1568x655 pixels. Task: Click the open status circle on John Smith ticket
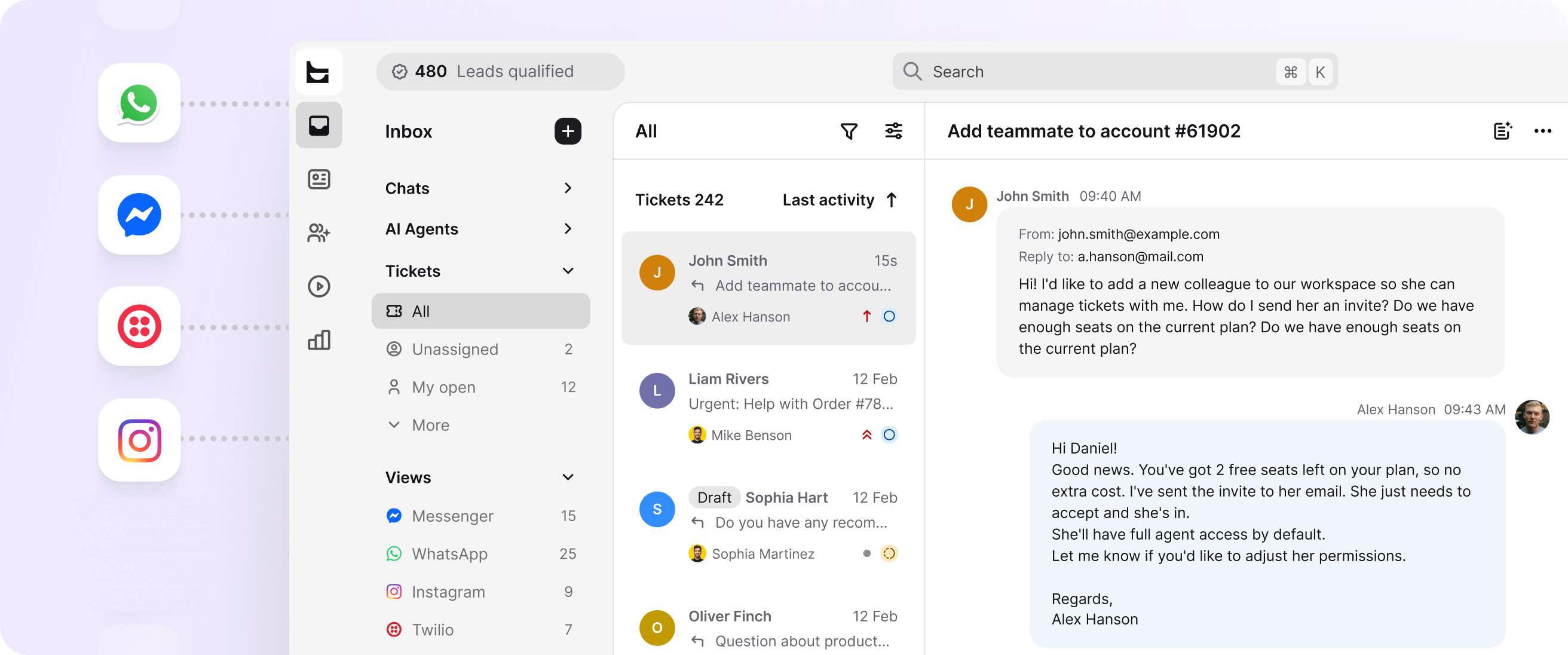(889, 316)
